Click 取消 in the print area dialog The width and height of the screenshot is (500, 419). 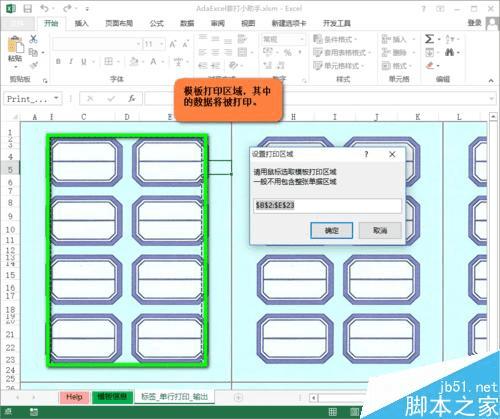point(380,230)
